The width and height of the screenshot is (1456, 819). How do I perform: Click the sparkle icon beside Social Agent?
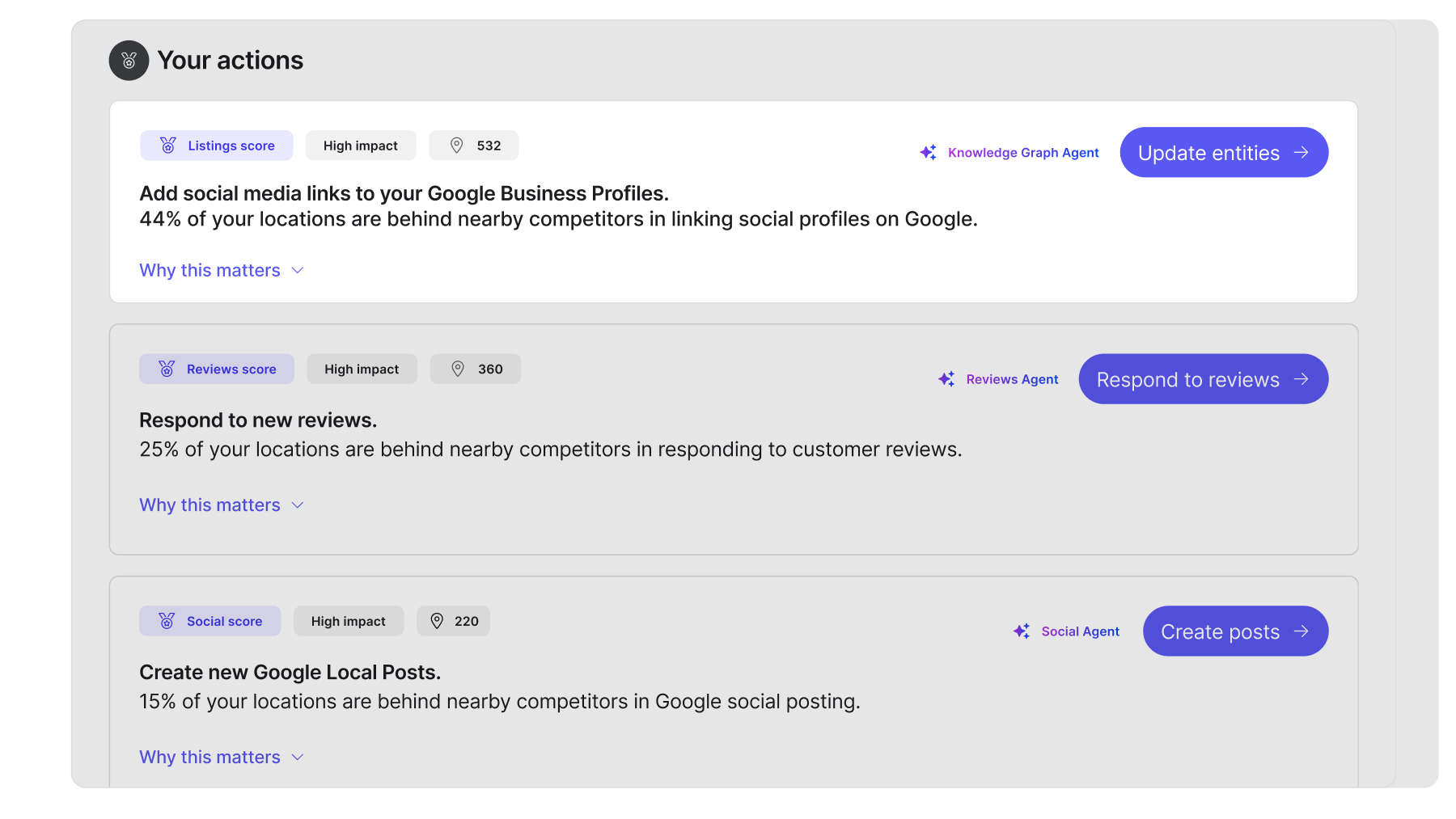(x=1022, y=631)
